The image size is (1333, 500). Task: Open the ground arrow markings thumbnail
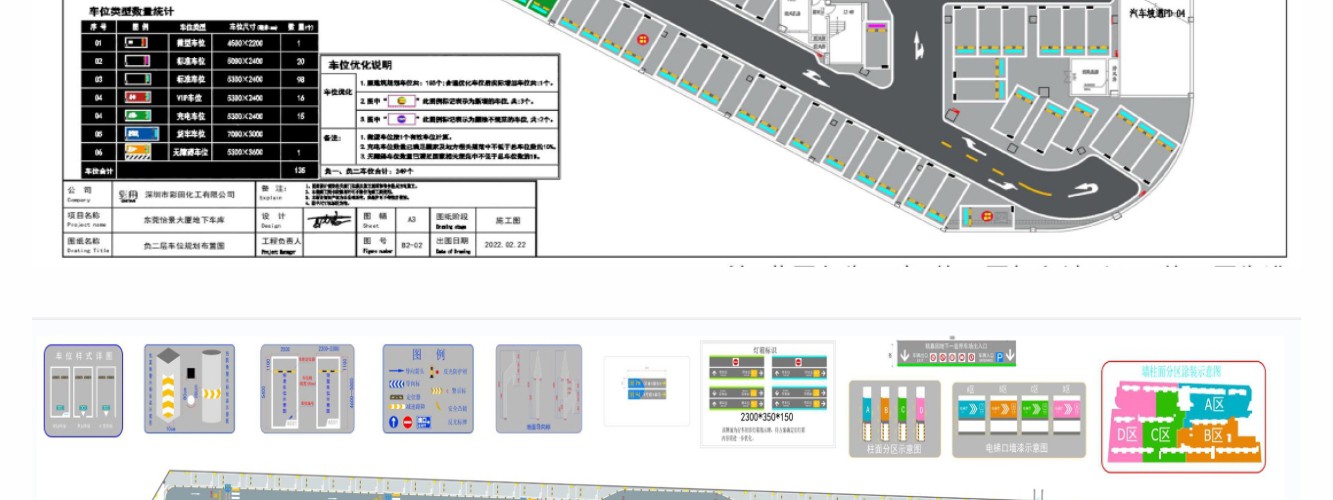point(538,389)
